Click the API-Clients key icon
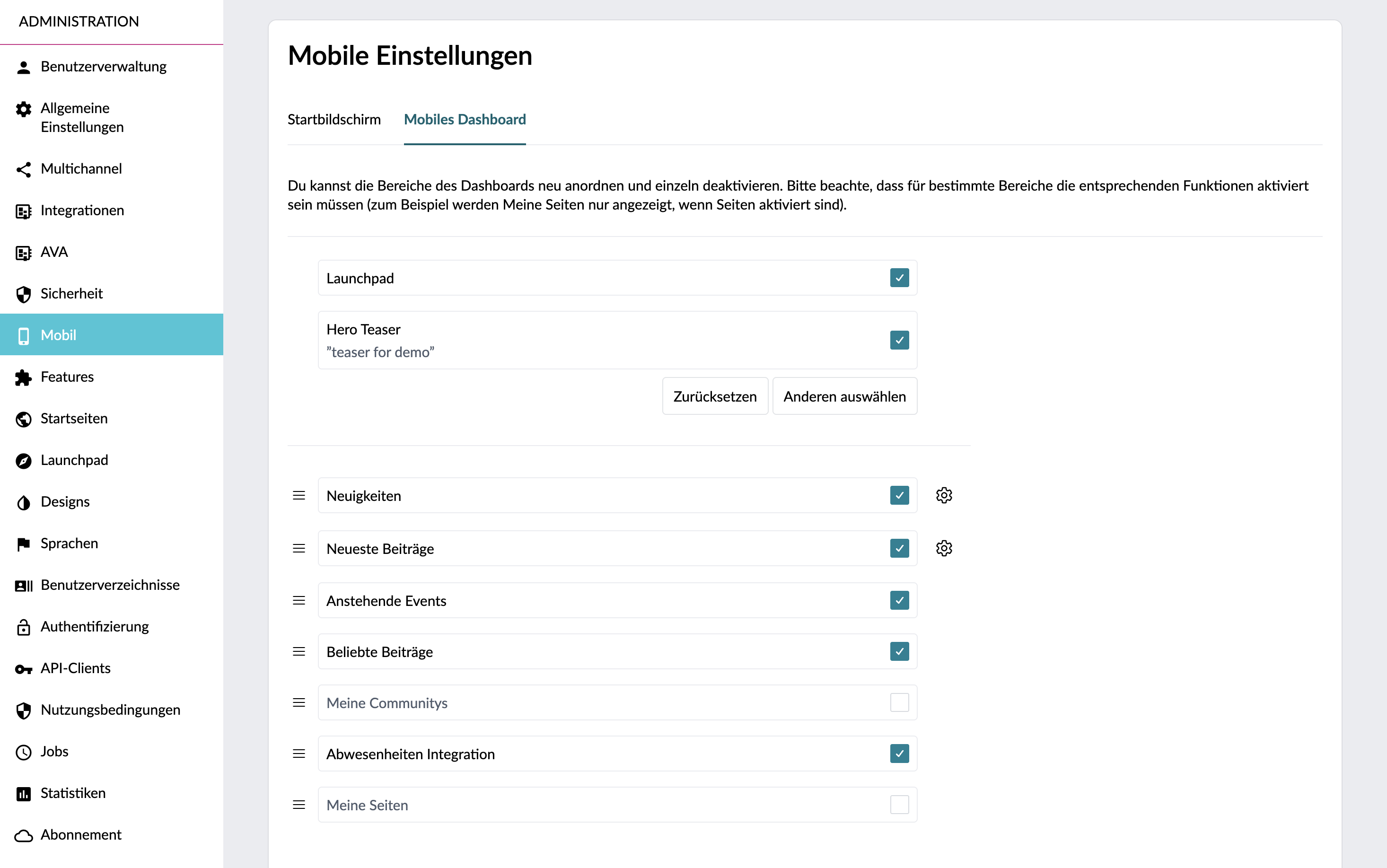 (x=24, y=669)
